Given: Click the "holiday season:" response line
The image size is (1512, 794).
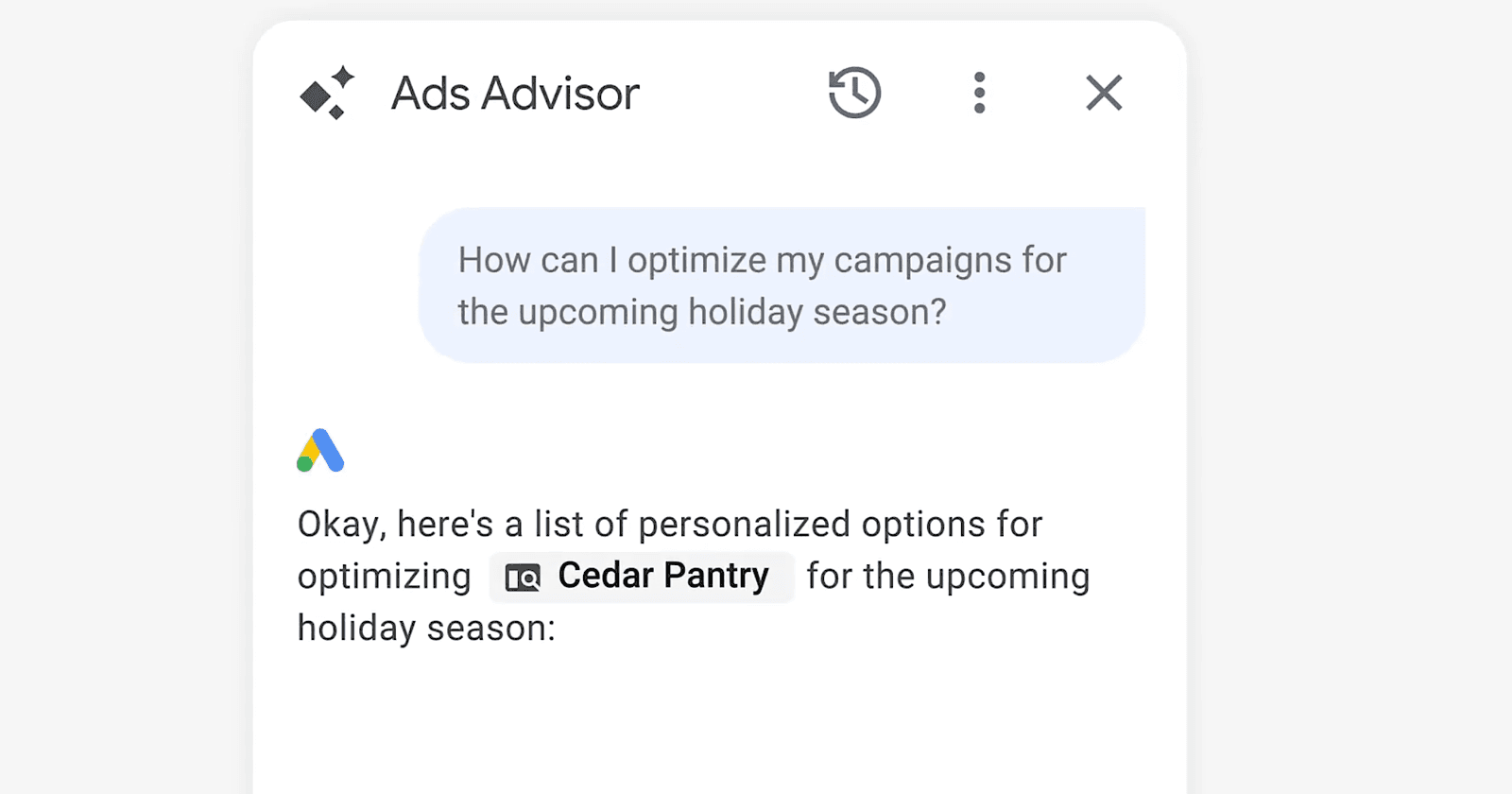Looking at the screenshot, I should (426, 628).
